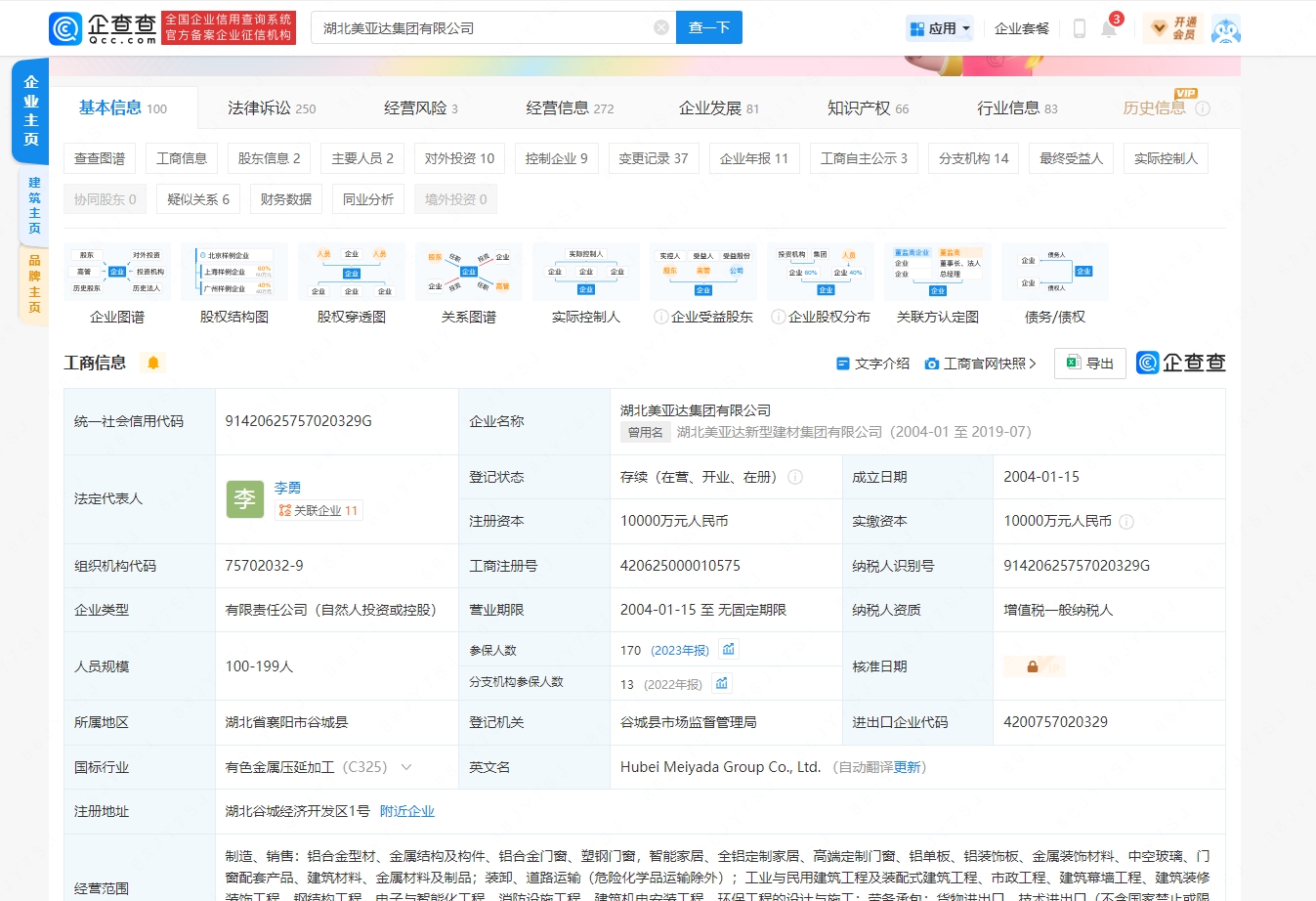1316x901 pixels.
Task: Switch to 经营风险 3 tab
Action: pyautogui.click(x=421, y=107)
